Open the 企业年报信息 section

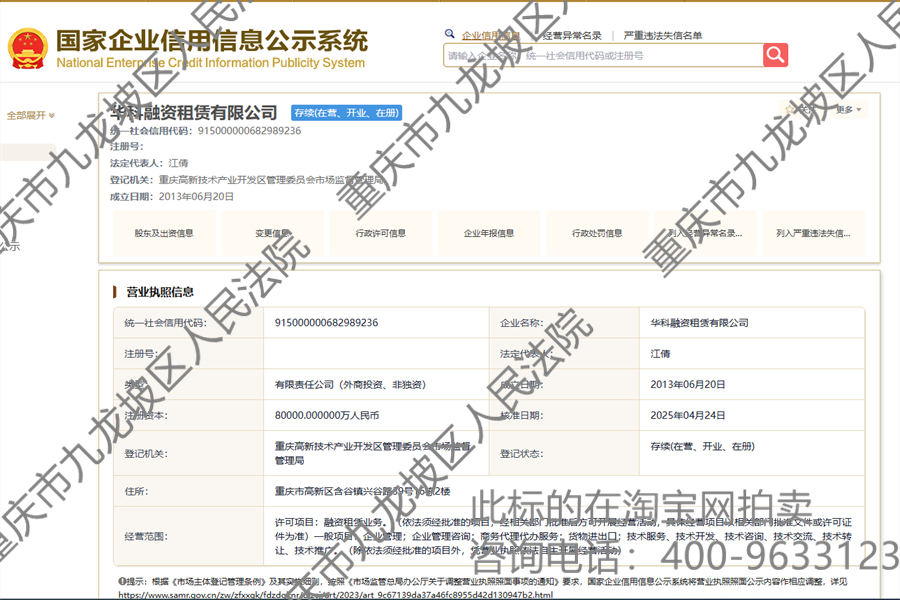[489, 233]
